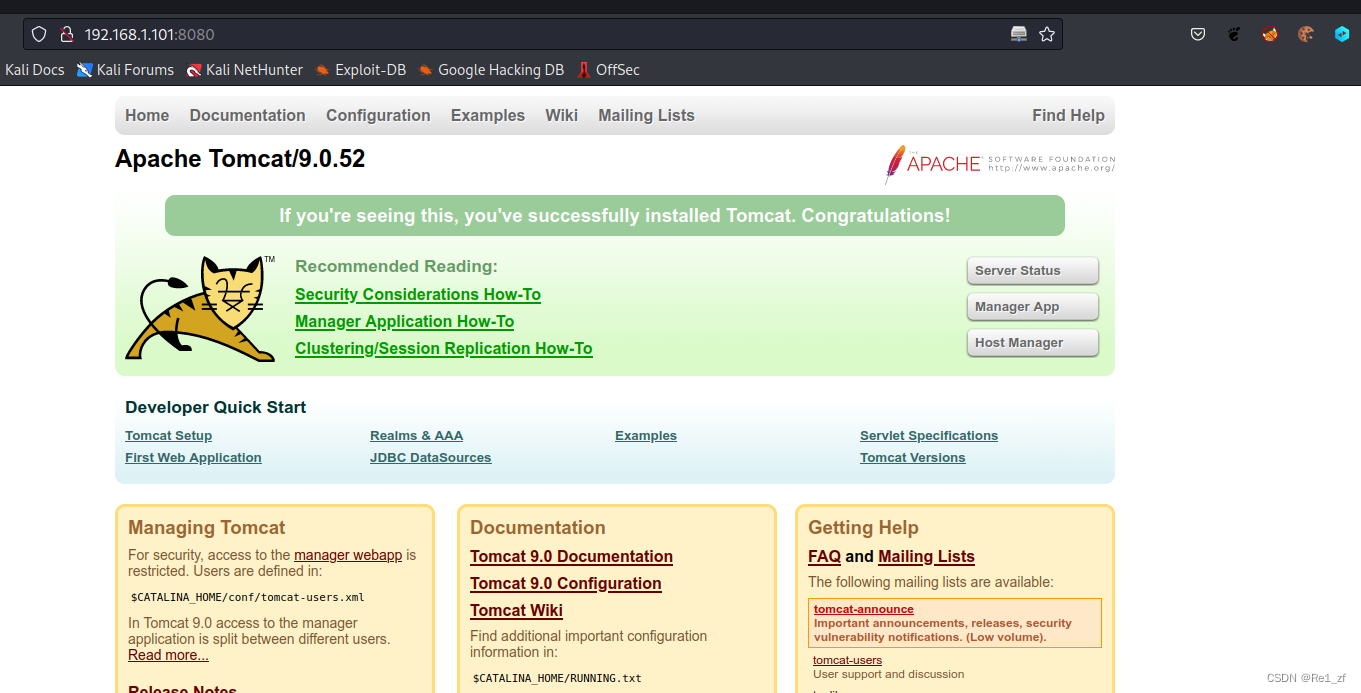Click the red fox extension icon
The width and height of the screenshot is (1361, 693).
click(x=1270, y=34)
